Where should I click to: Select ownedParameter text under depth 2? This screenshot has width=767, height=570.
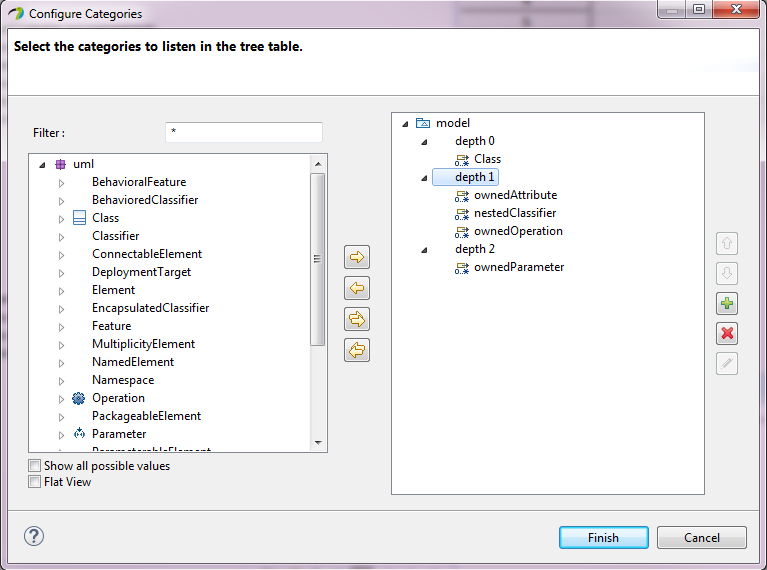[x=519, y=267]
